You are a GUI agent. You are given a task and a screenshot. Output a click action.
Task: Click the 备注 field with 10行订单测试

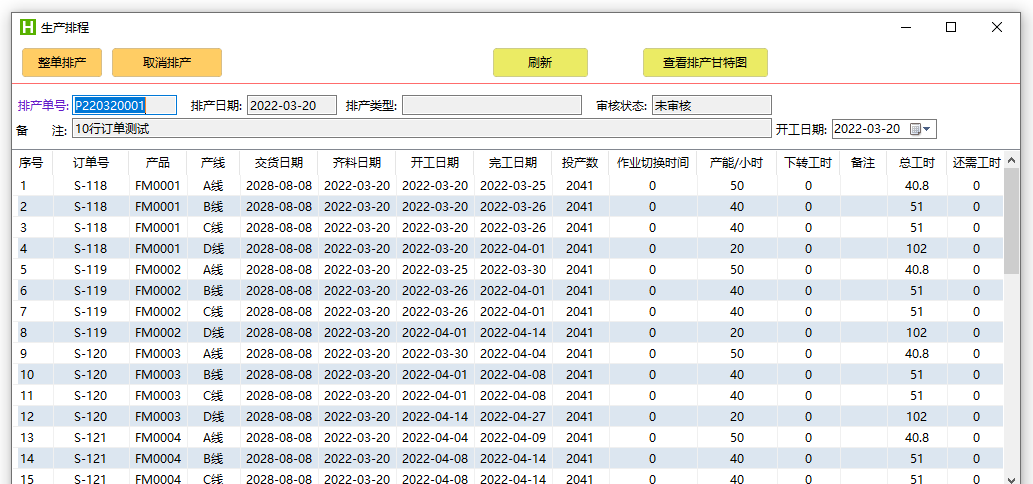click(x=422, y=128)
